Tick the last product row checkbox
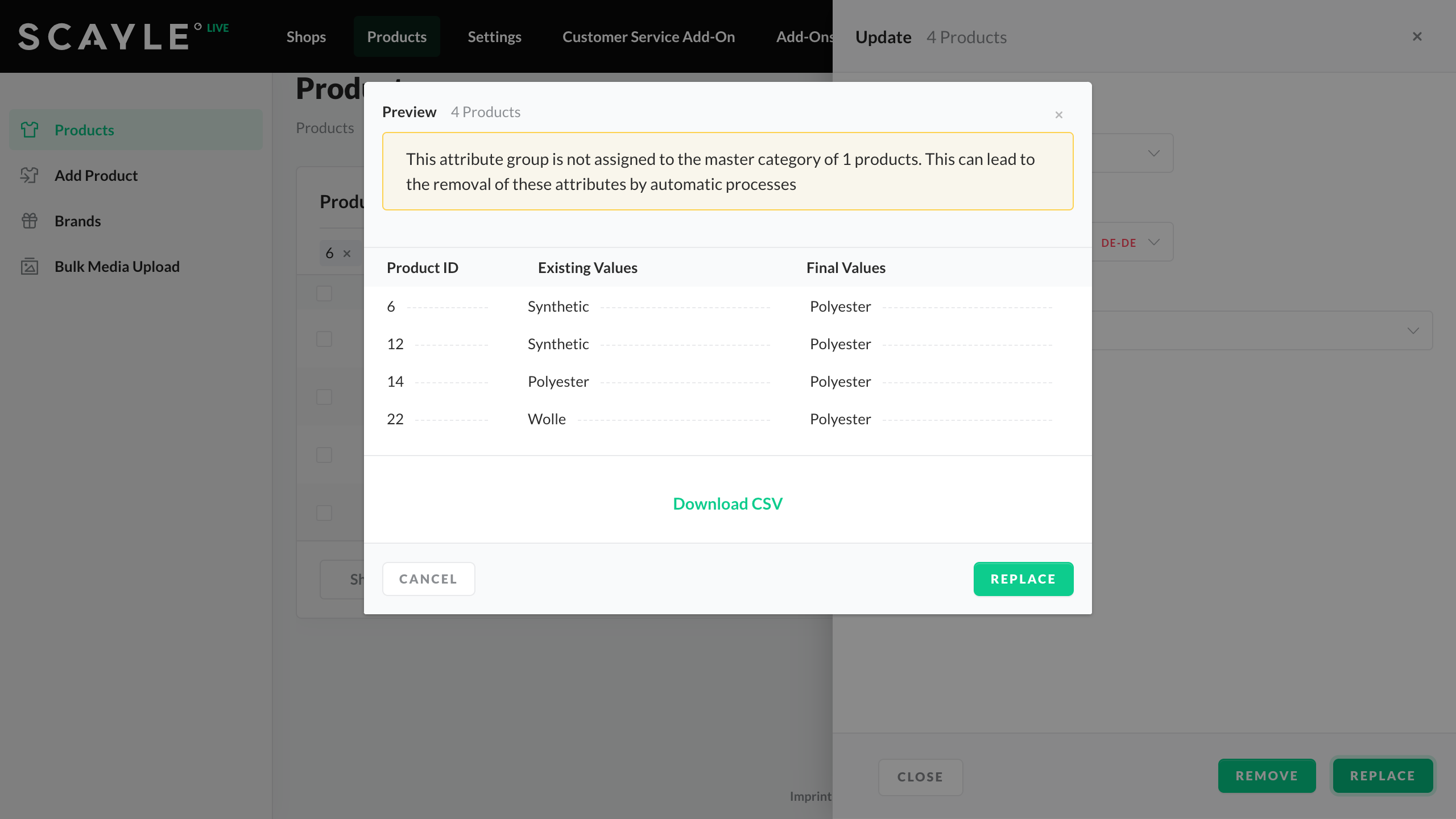Image resolution: width=1456 pixels, height=819 pixels. 324,513
